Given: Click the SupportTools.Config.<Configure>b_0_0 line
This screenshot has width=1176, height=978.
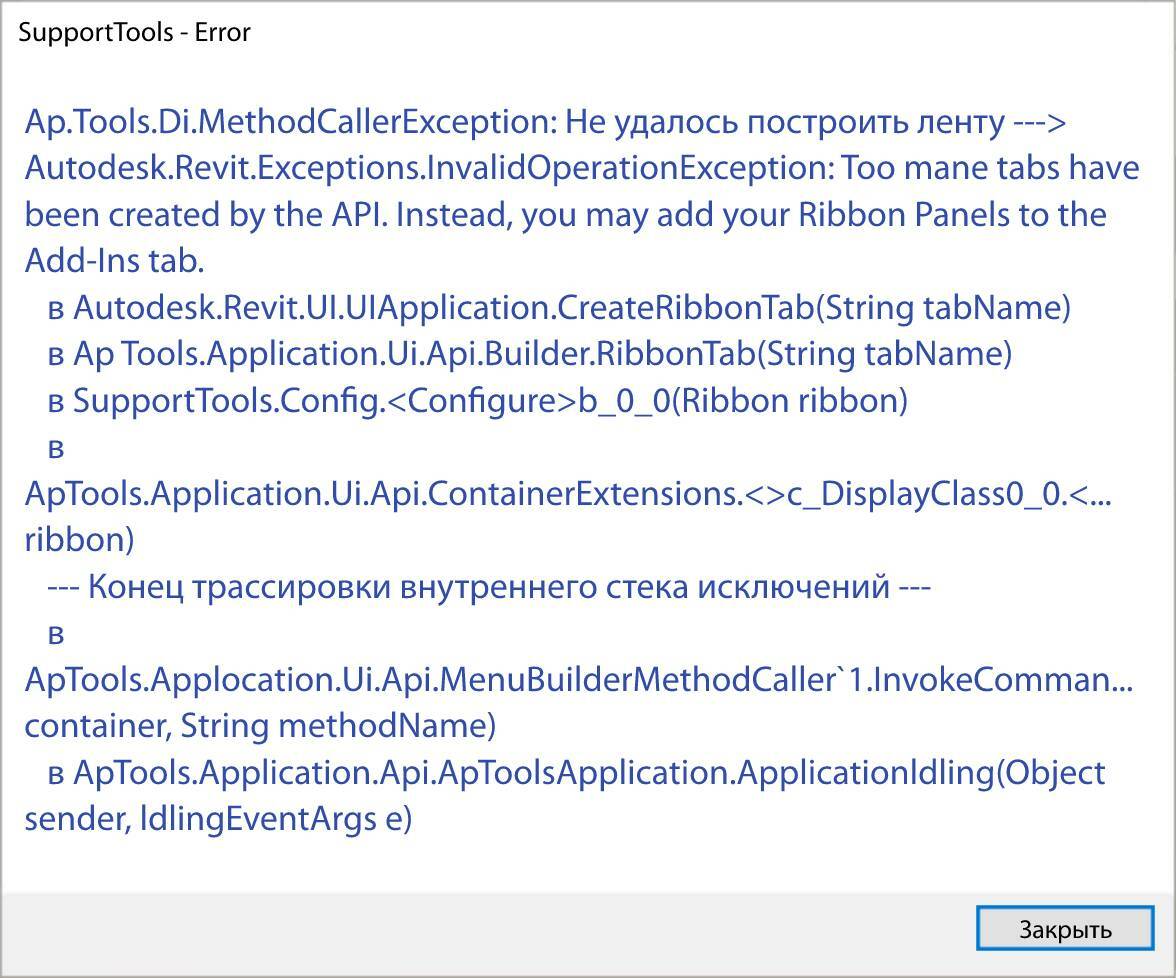Looking at the screenshot, I should pyautogui.click(x=490, y=401).
